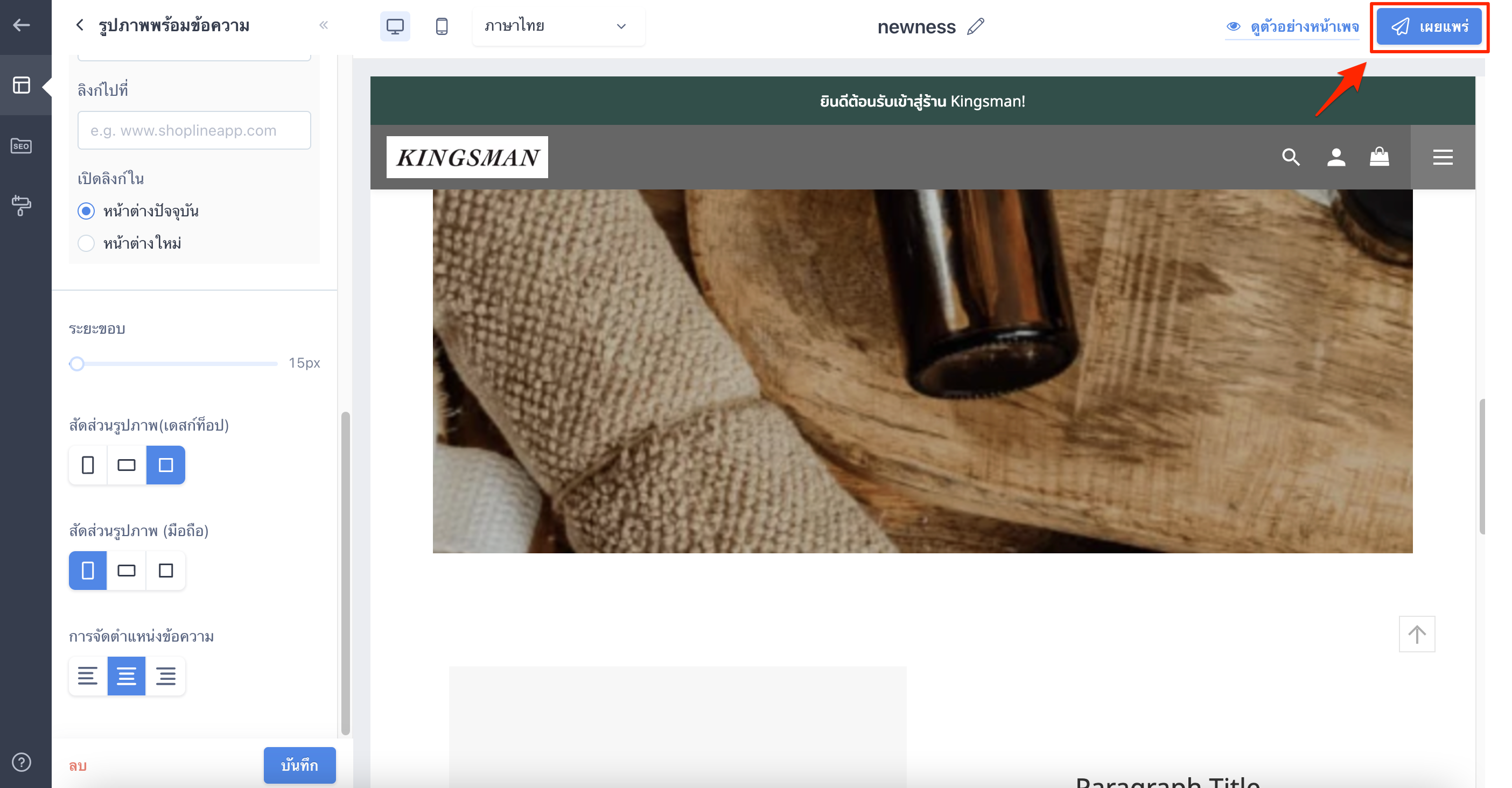Open the SEO settings icon
This screenshot has width=1512, height=788.
pyautogui.click(x=22, y=146)
